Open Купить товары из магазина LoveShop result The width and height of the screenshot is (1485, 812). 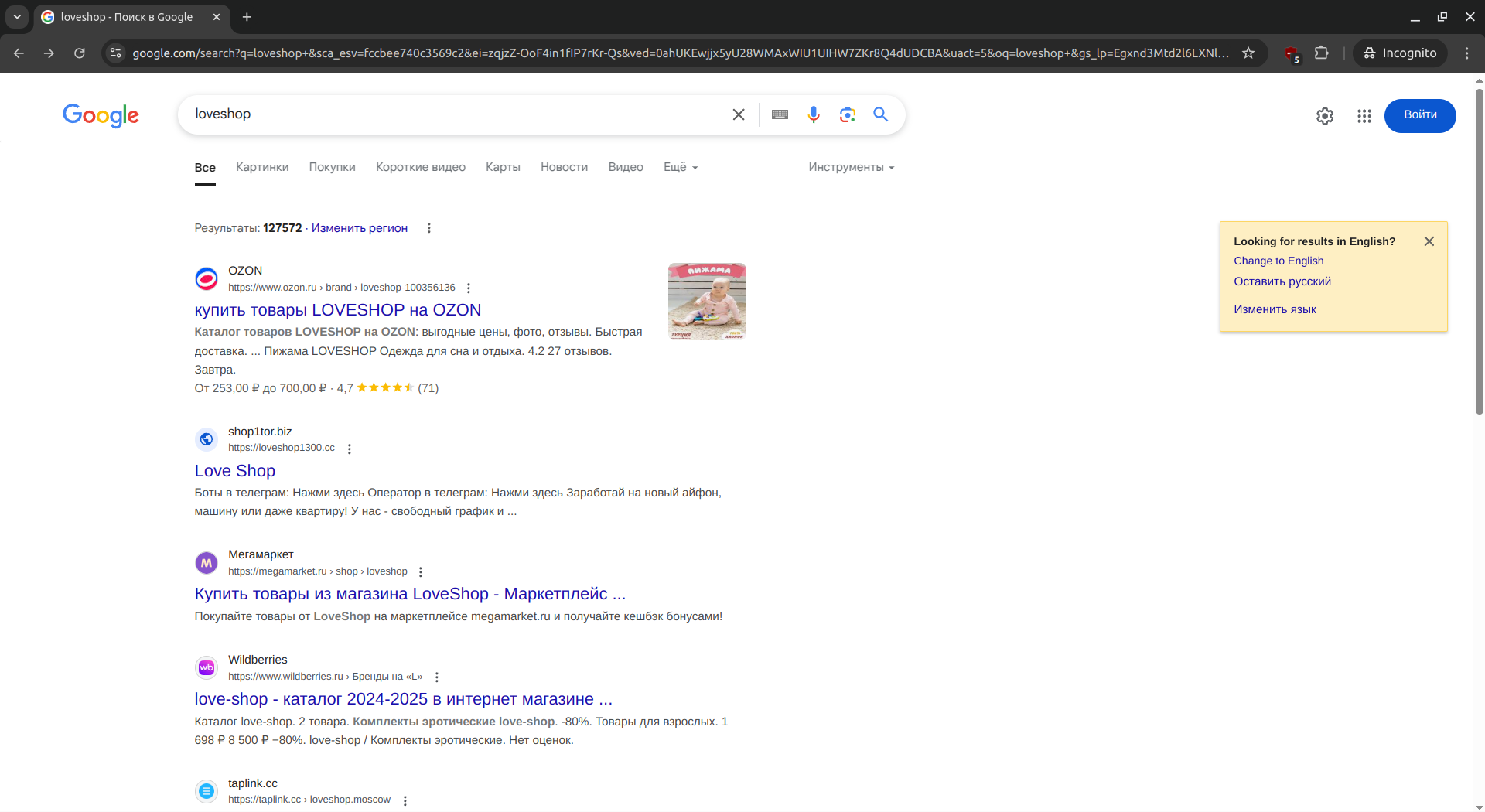pos(411,594)
